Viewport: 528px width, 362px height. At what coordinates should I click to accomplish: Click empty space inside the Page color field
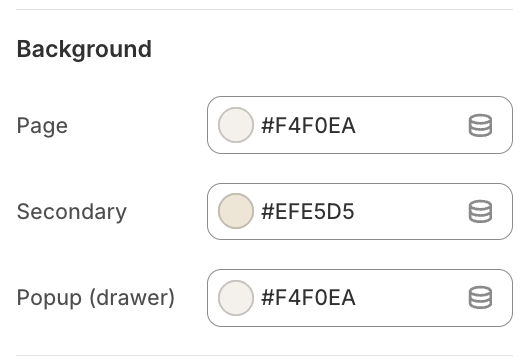click(411, 125)
